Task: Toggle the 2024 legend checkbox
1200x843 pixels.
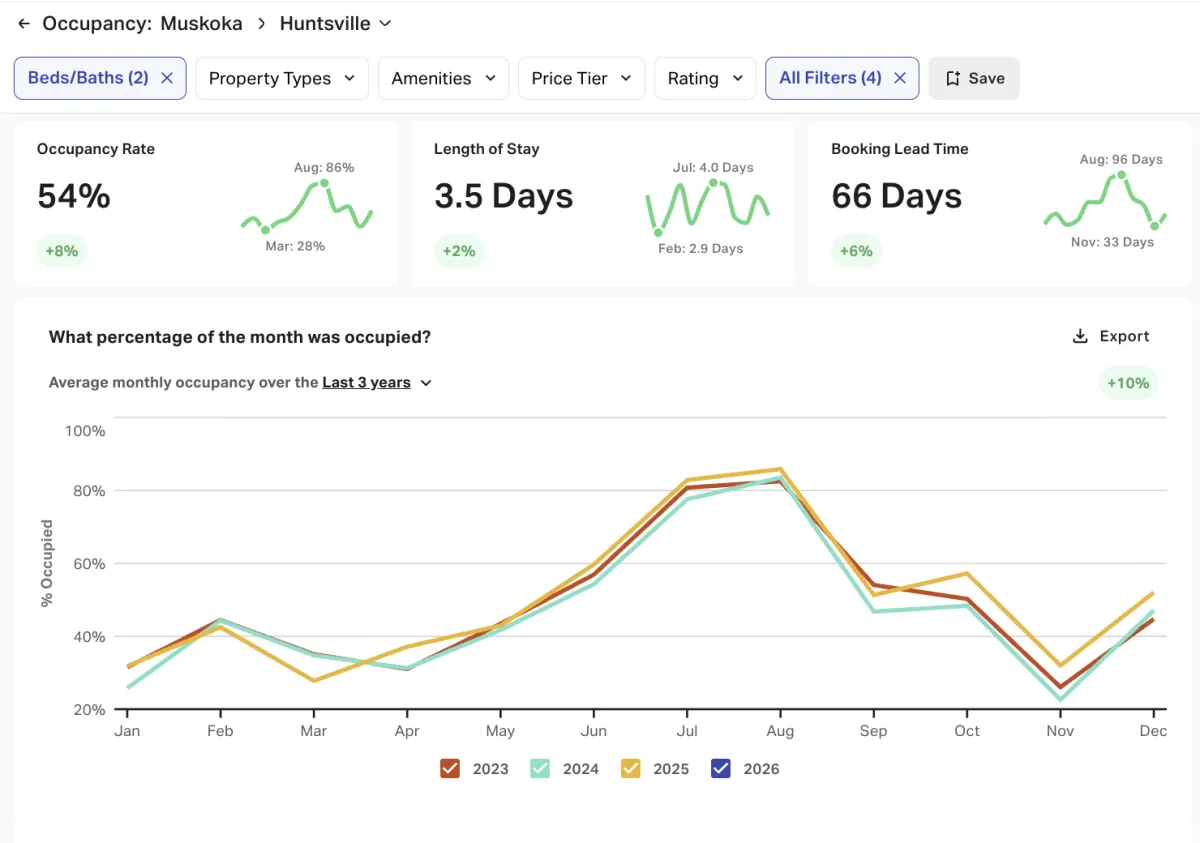Action: (540, 768)
